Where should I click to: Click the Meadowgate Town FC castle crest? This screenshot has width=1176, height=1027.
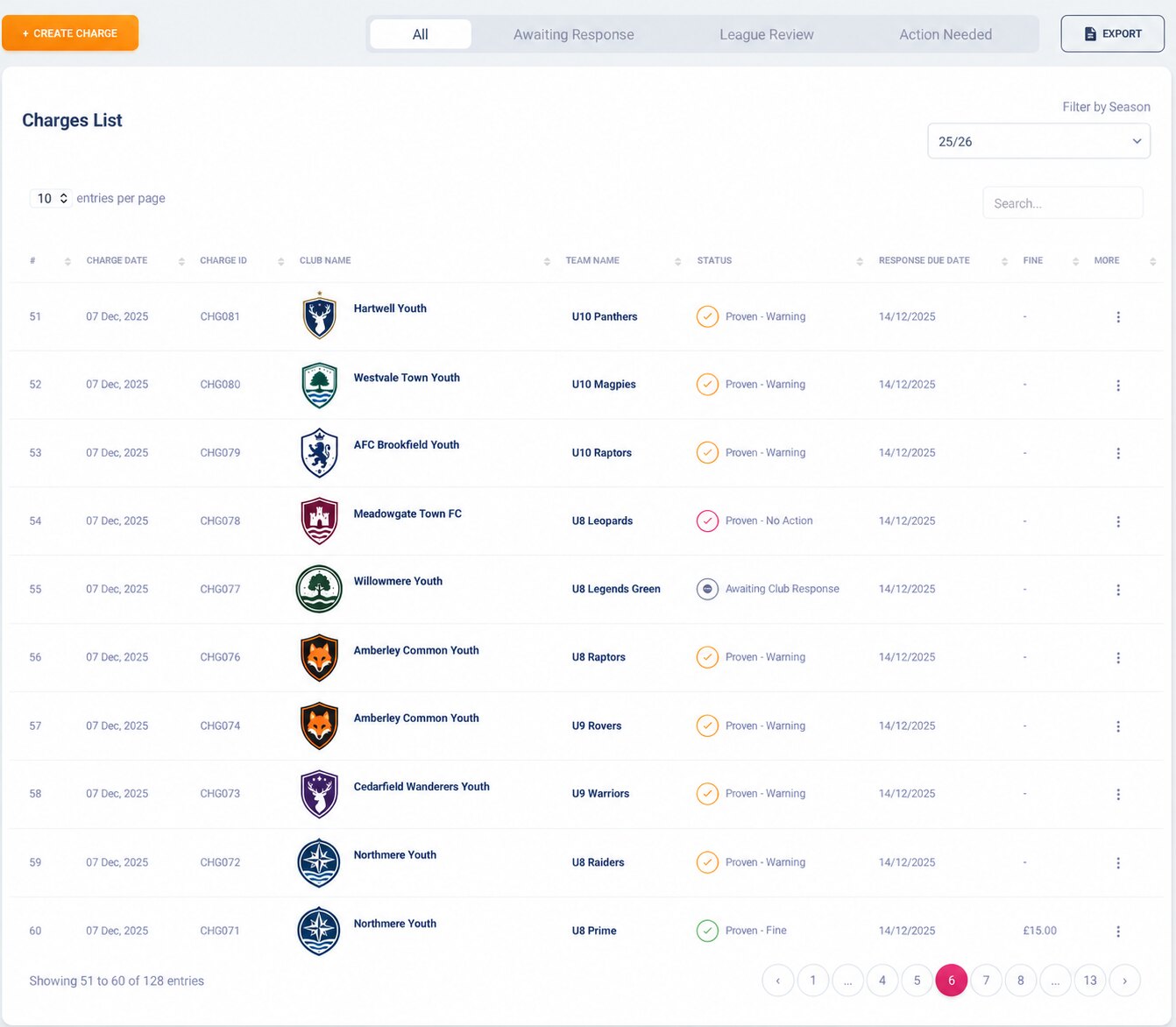tap(319, 521)
